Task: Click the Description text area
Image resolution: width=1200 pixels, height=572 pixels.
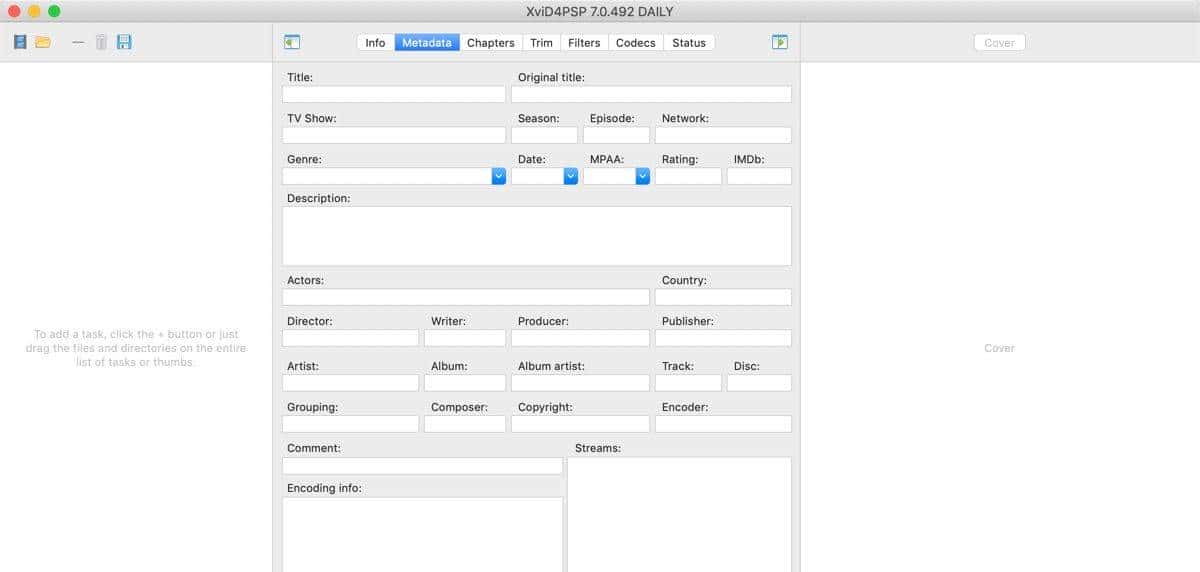Action: pyautogui.click(x=537, y=236)
